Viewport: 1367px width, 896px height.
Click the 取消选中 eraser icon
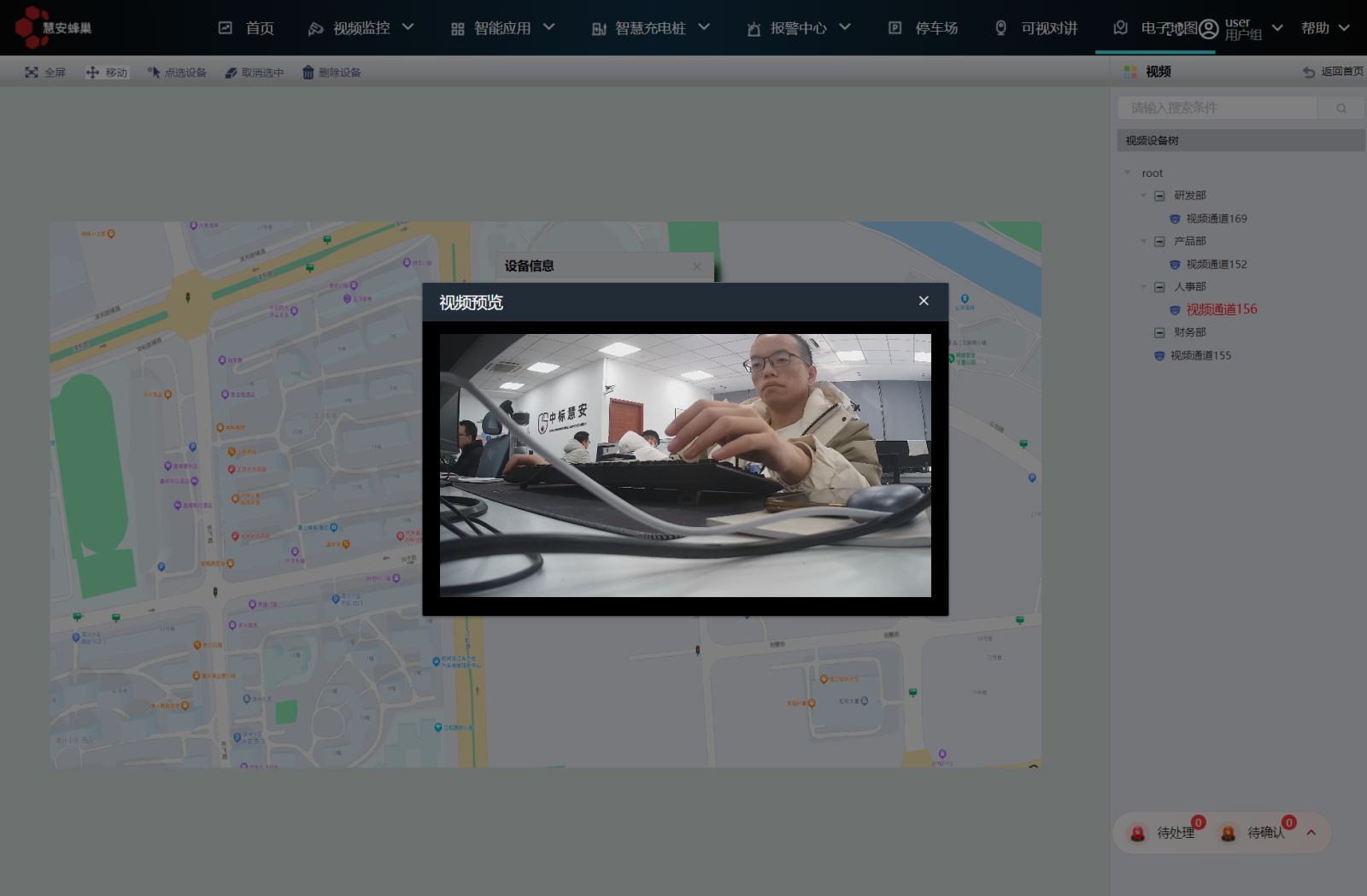coord(231,73)
